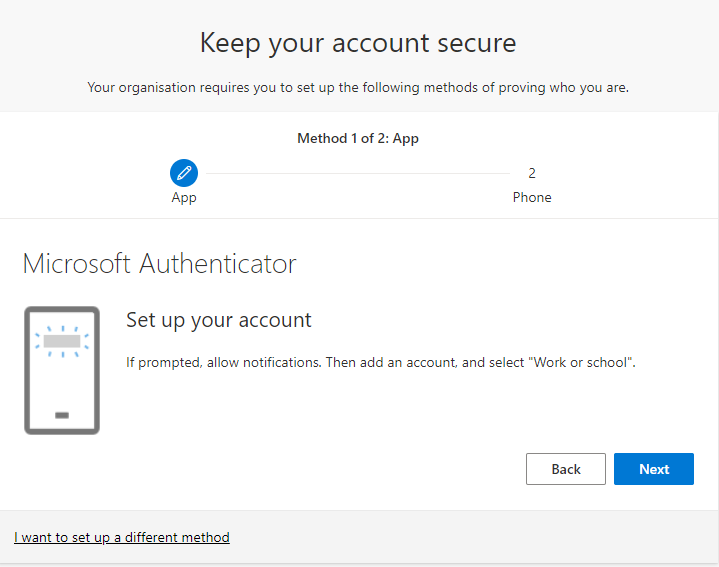719x567 pixels.
Task: Click 'Set up your account' subheading
Action: coord(219,320)
